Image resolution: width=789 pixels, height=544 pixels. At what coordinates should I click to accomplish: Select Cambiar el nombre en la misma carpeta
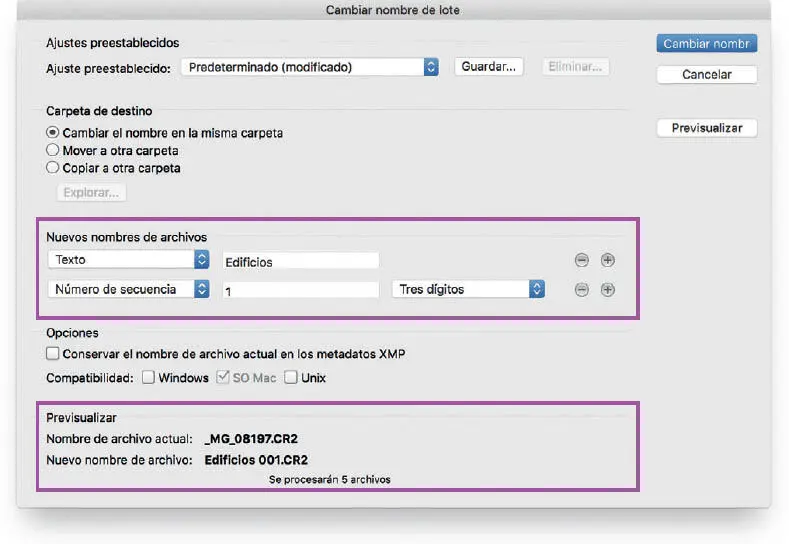click(53, 133)
